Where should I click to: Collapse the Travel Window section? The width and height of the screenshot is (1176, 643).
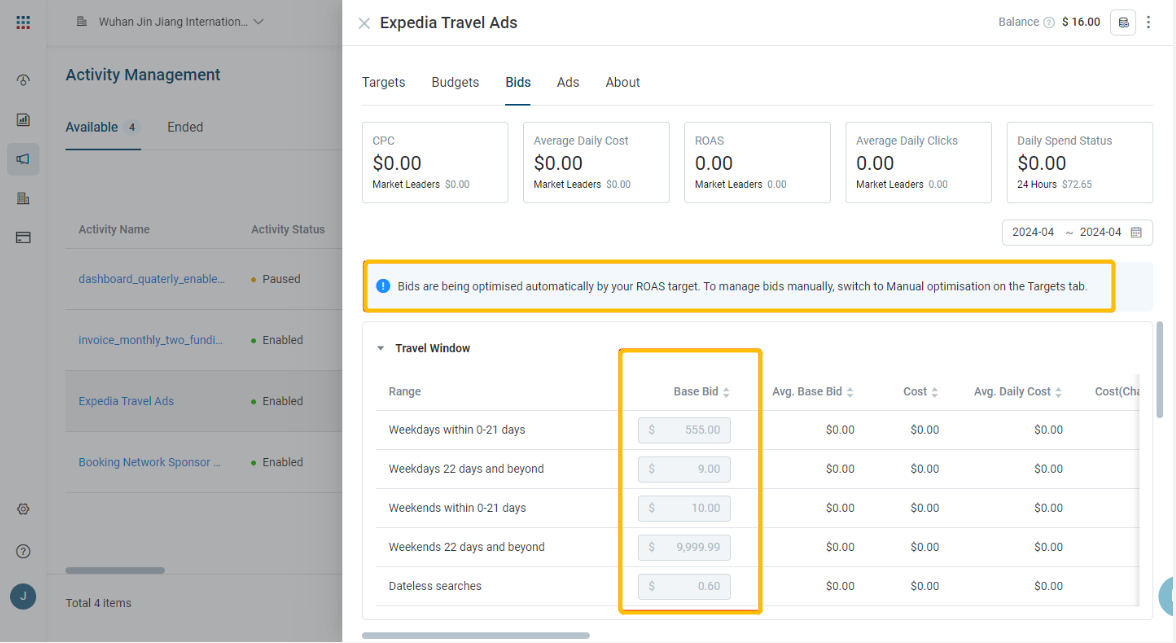click(380, 348)
